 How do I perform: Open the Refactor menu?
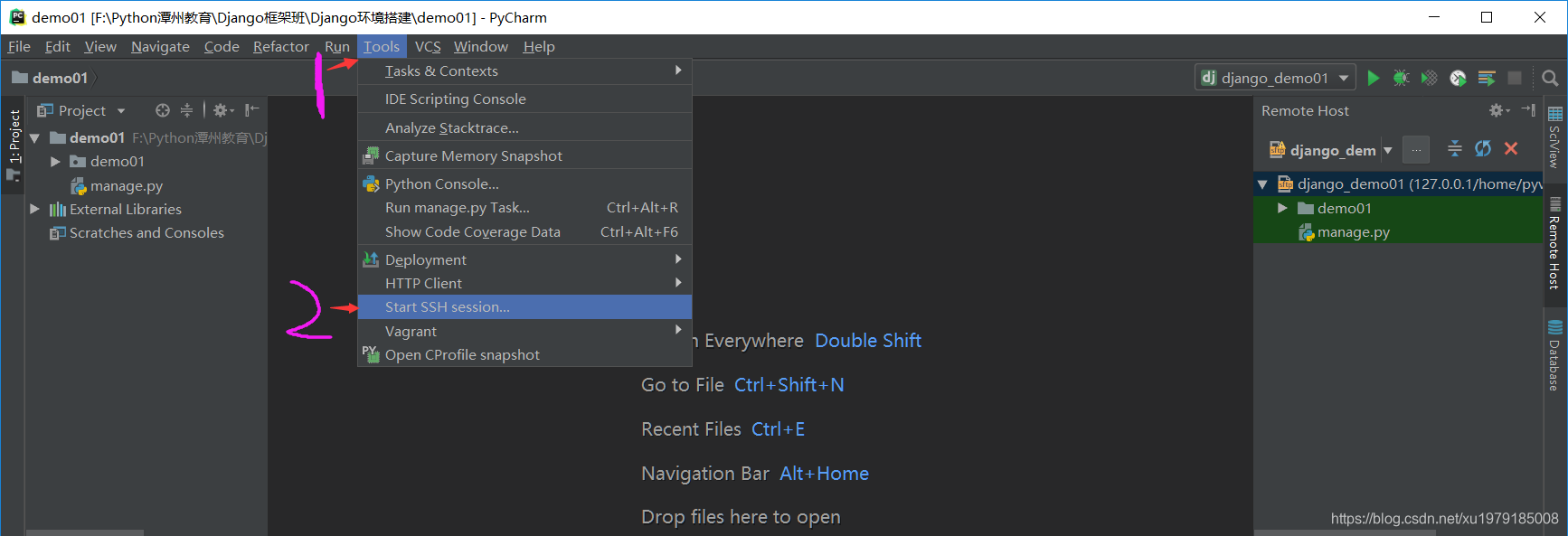281,46
